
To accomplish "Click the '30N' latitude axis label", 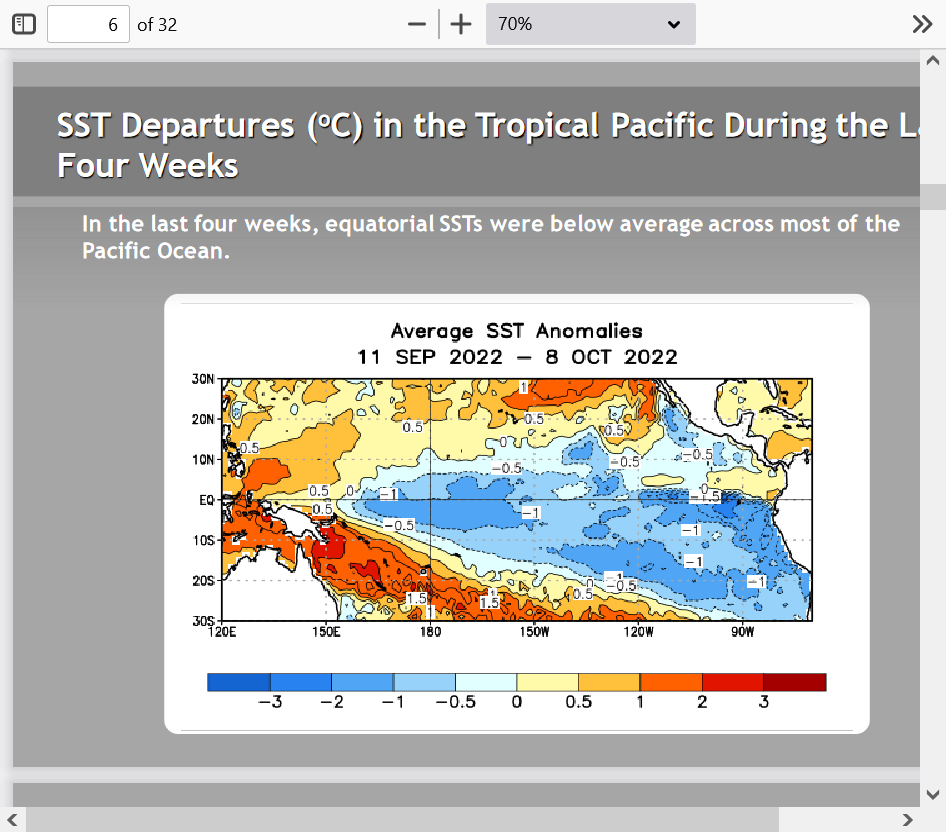I will [x=203, y=379].
